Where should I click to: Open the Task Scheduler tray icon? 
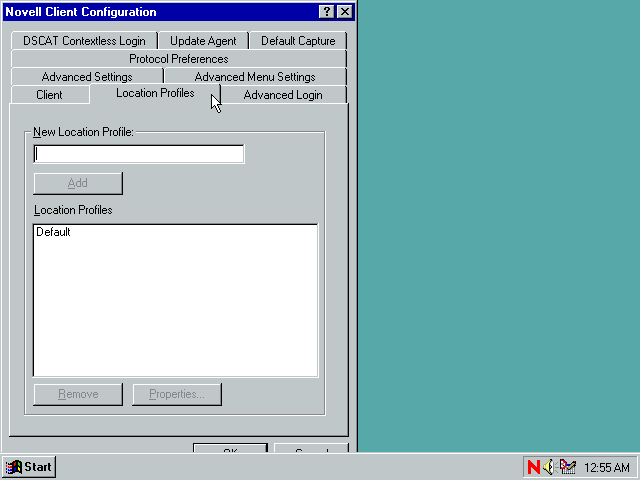pos(568,467)
